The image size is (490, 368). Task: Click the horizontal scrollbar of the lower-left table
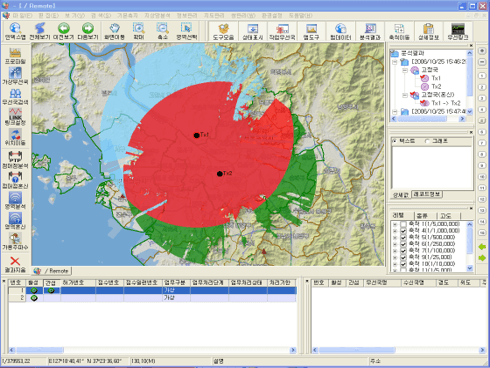(152, 350)
